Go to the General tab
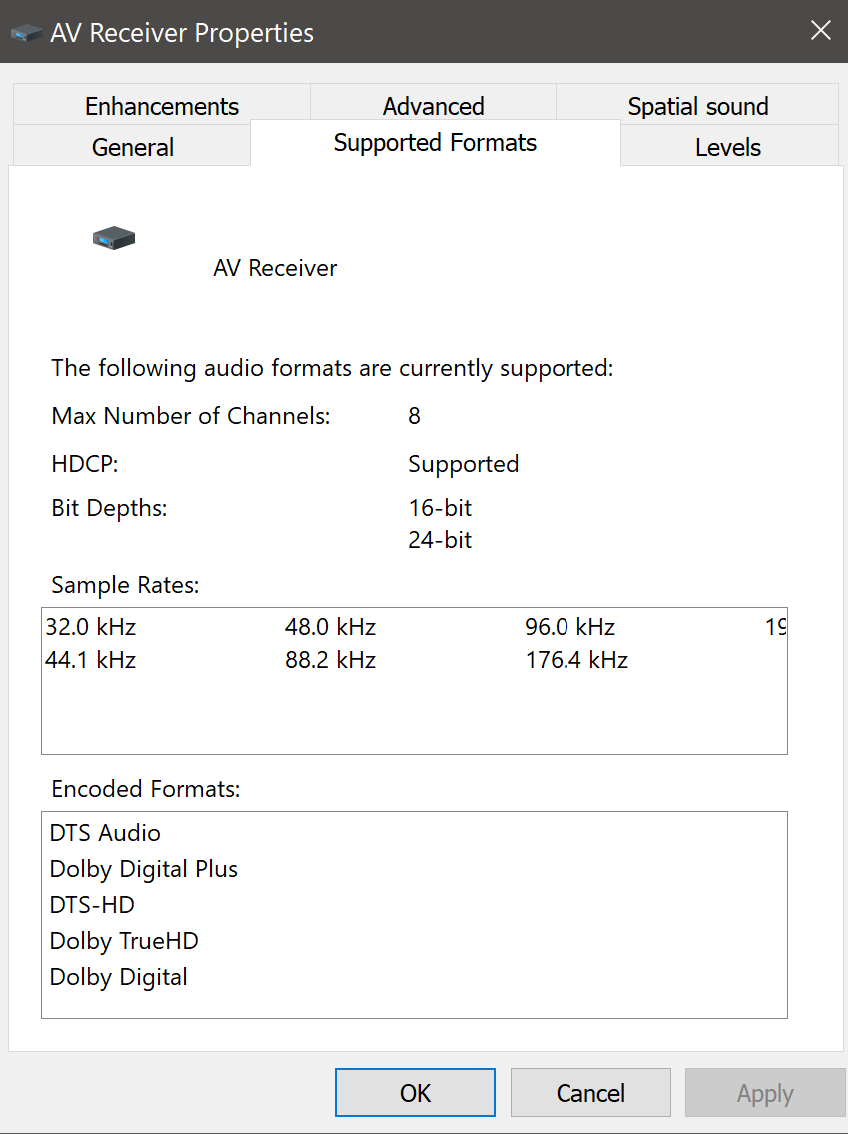The image size is (848, 1134). tap(133, 147)
